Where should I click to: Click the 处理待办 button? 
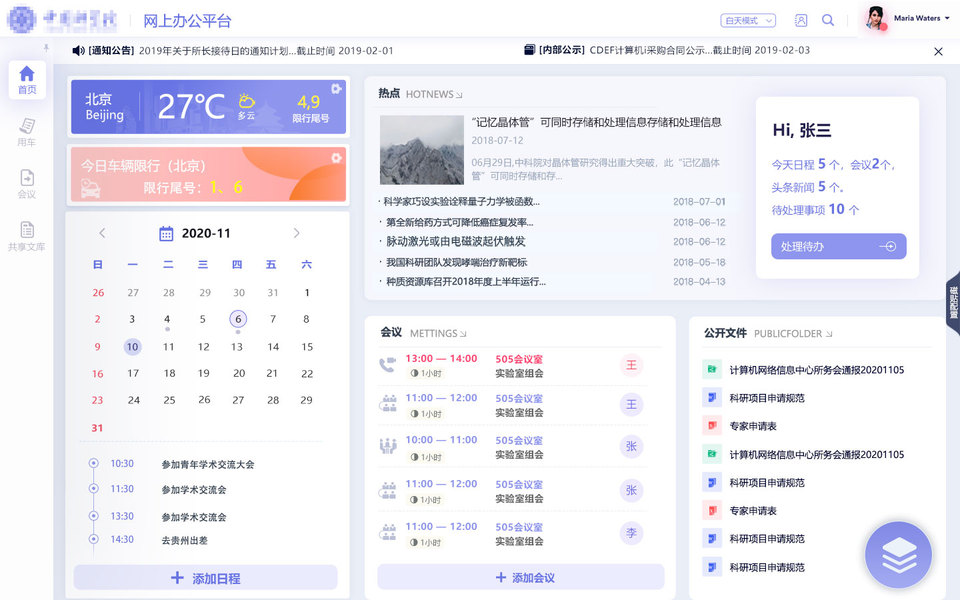[838, 246]
